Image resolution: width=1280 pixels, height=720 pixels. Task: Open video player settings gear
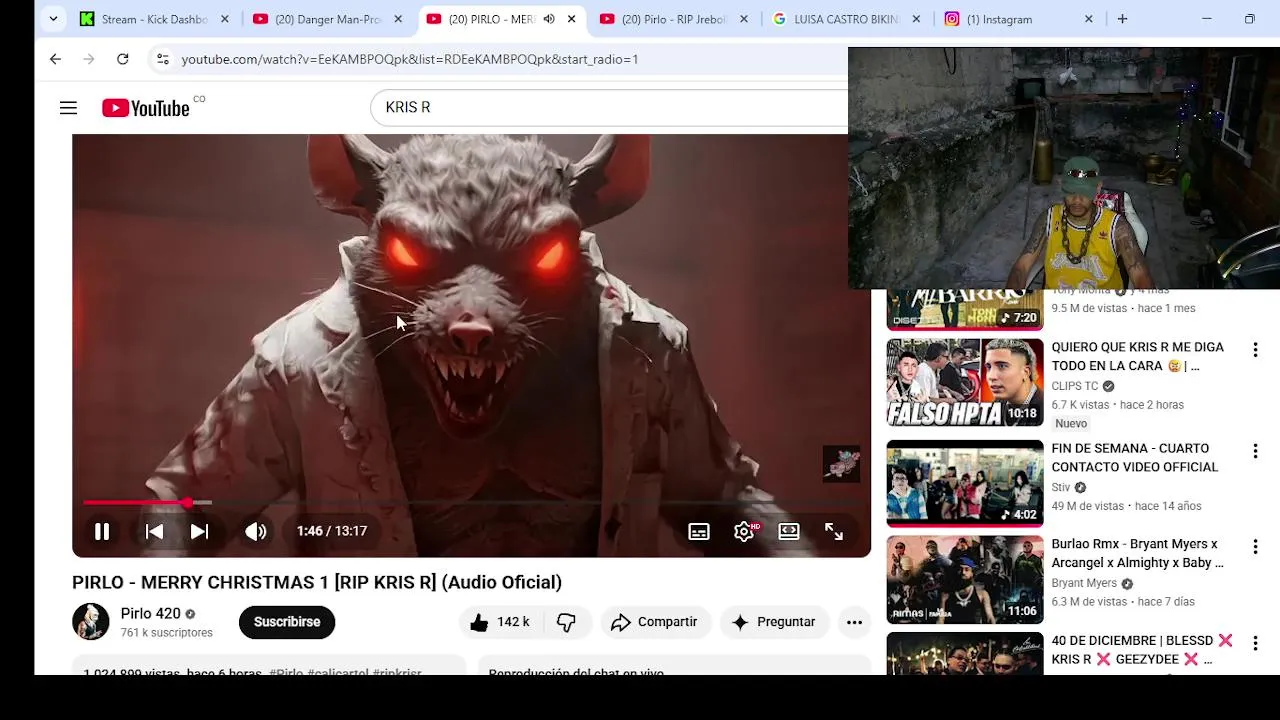(x=744, y=531)
